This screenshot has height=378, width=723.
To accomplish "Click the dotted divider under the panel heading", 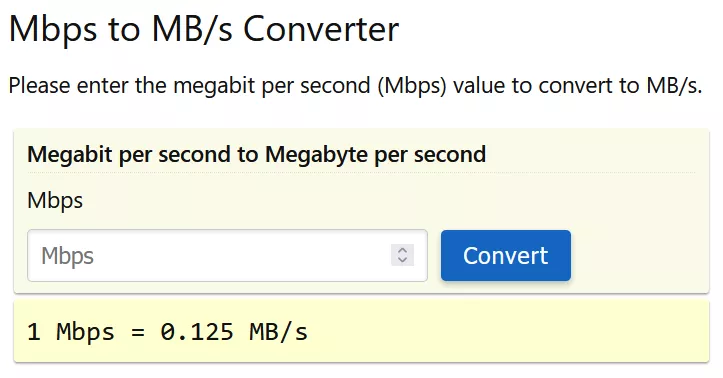I will pyautogui.click(x=361, y=173).
